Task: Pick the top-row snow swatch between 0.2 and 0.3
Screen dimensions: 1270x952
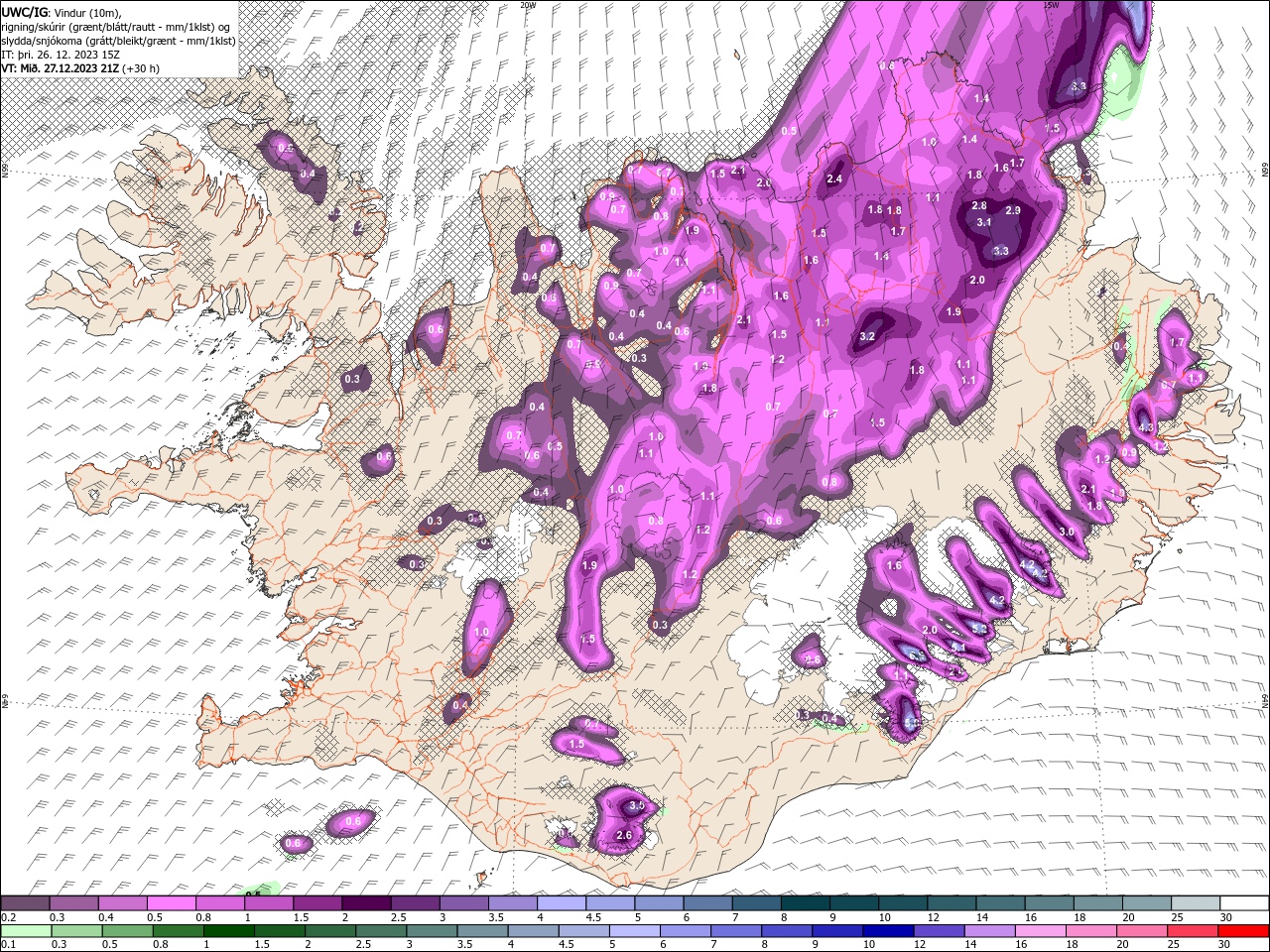Action: click(x=25, y=903)
